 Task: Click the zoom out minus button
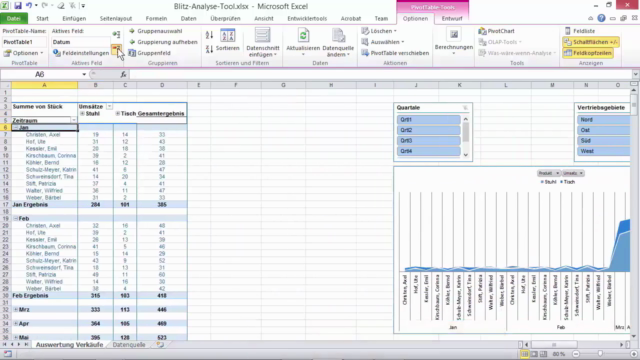click(x=576, y=354)
